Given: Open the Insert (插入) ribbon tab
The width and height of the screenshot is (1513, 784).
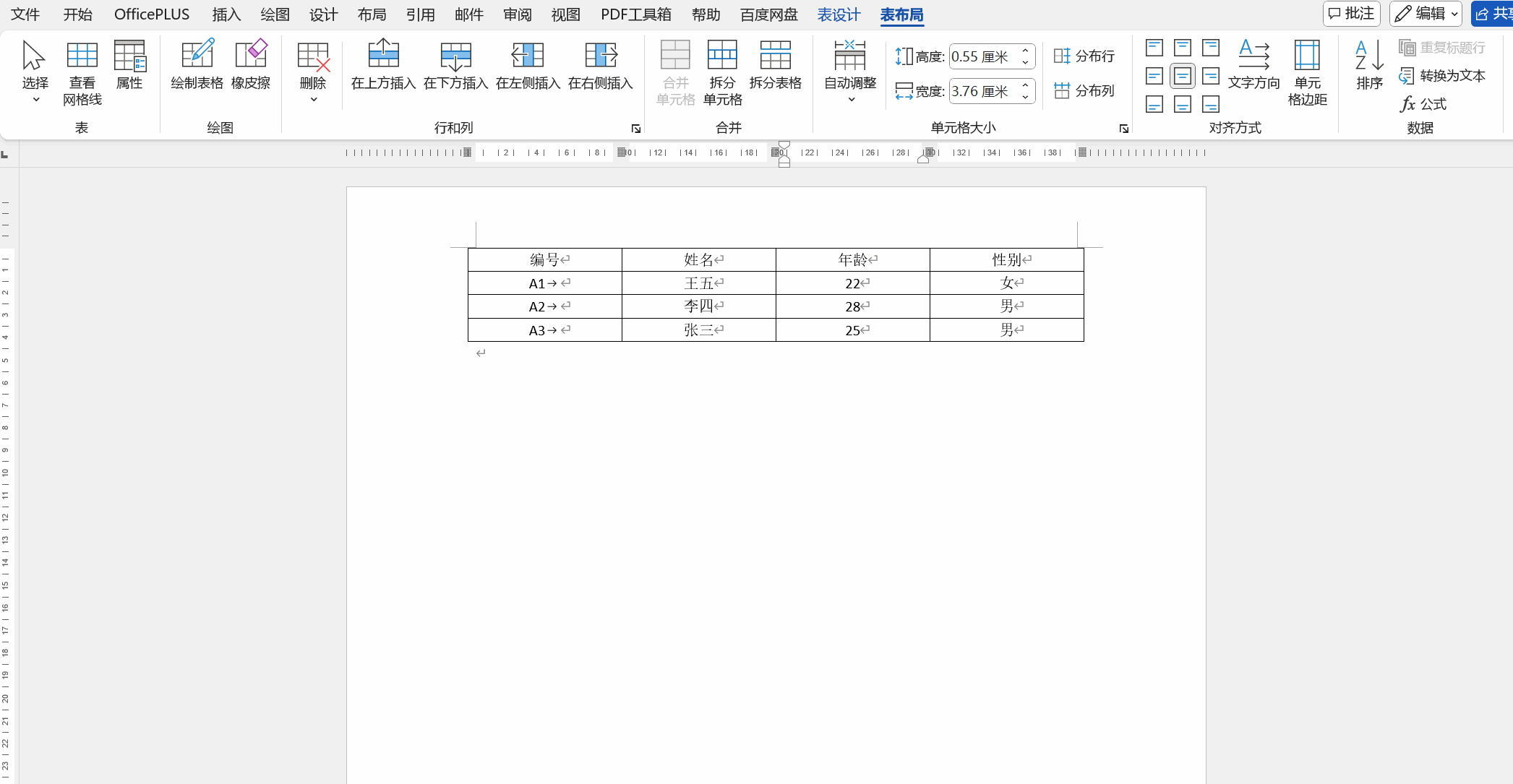Looking at the screenshot, I should [226, 14].
